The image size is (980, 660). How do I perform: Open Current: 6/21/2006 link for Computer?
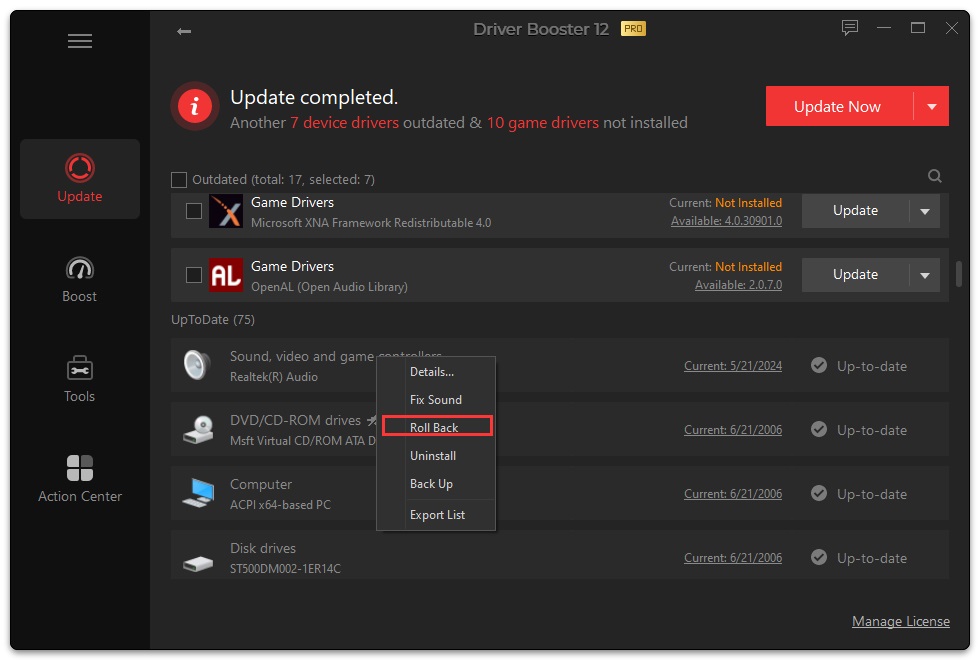[x=732, y=494]
